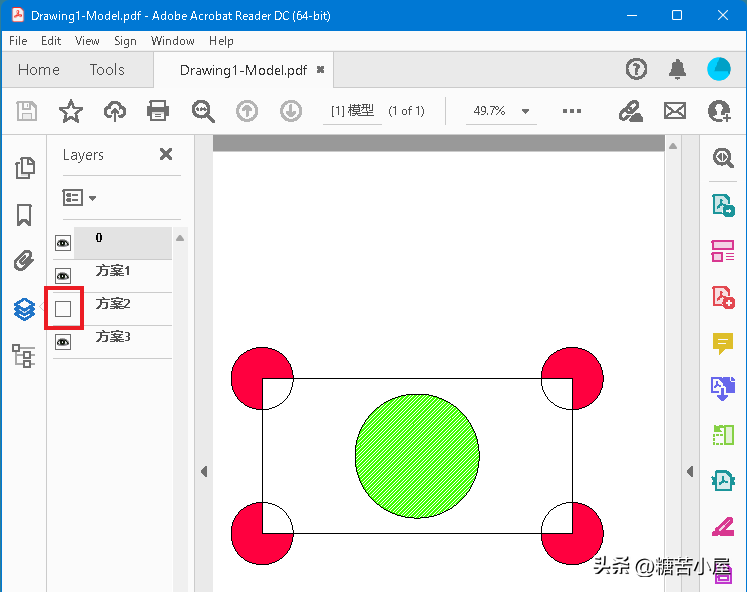Open the help question mark icon
747x592 pixels.
[636, 70]
